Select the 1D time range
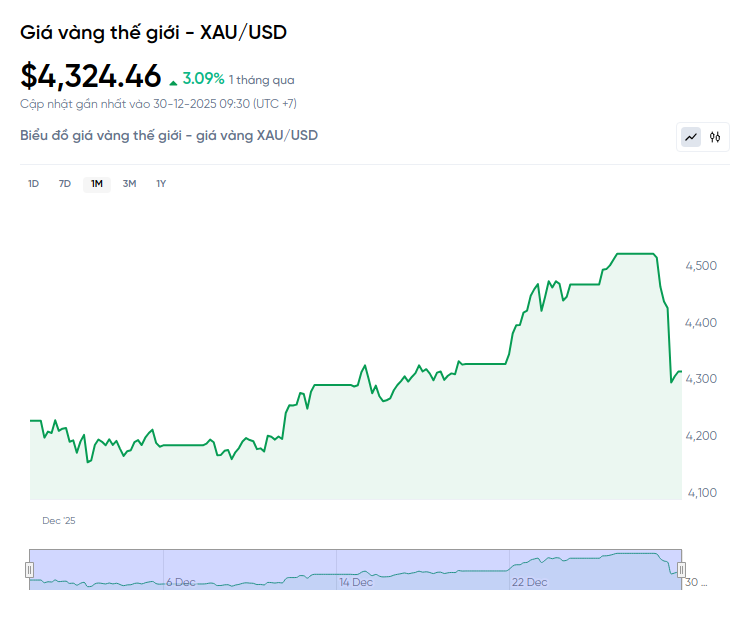The width and height of the screenshot is (750, 634). click(x=33, y=184)
